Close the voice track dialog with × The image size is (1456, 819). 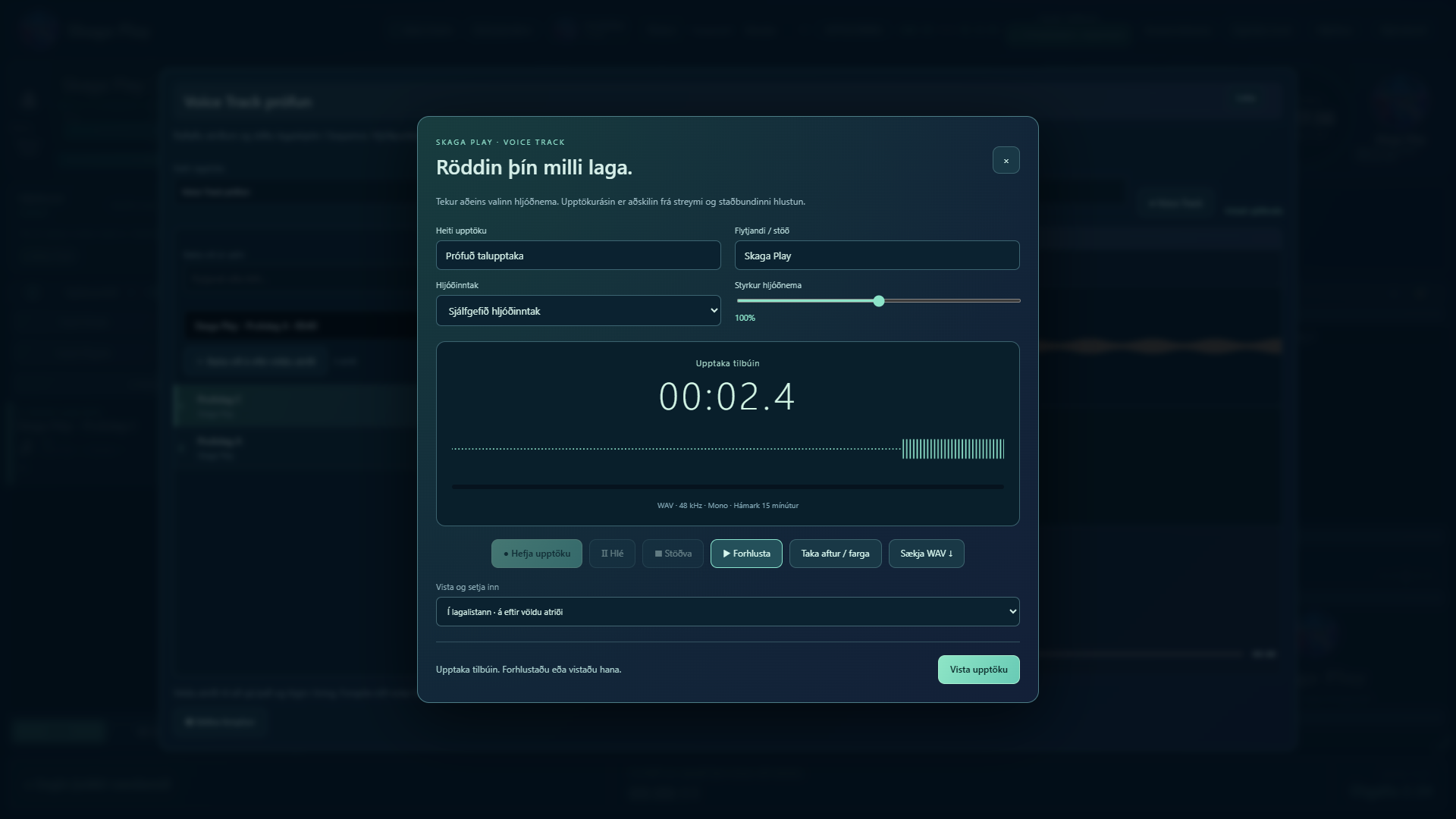coord(1006,160)
